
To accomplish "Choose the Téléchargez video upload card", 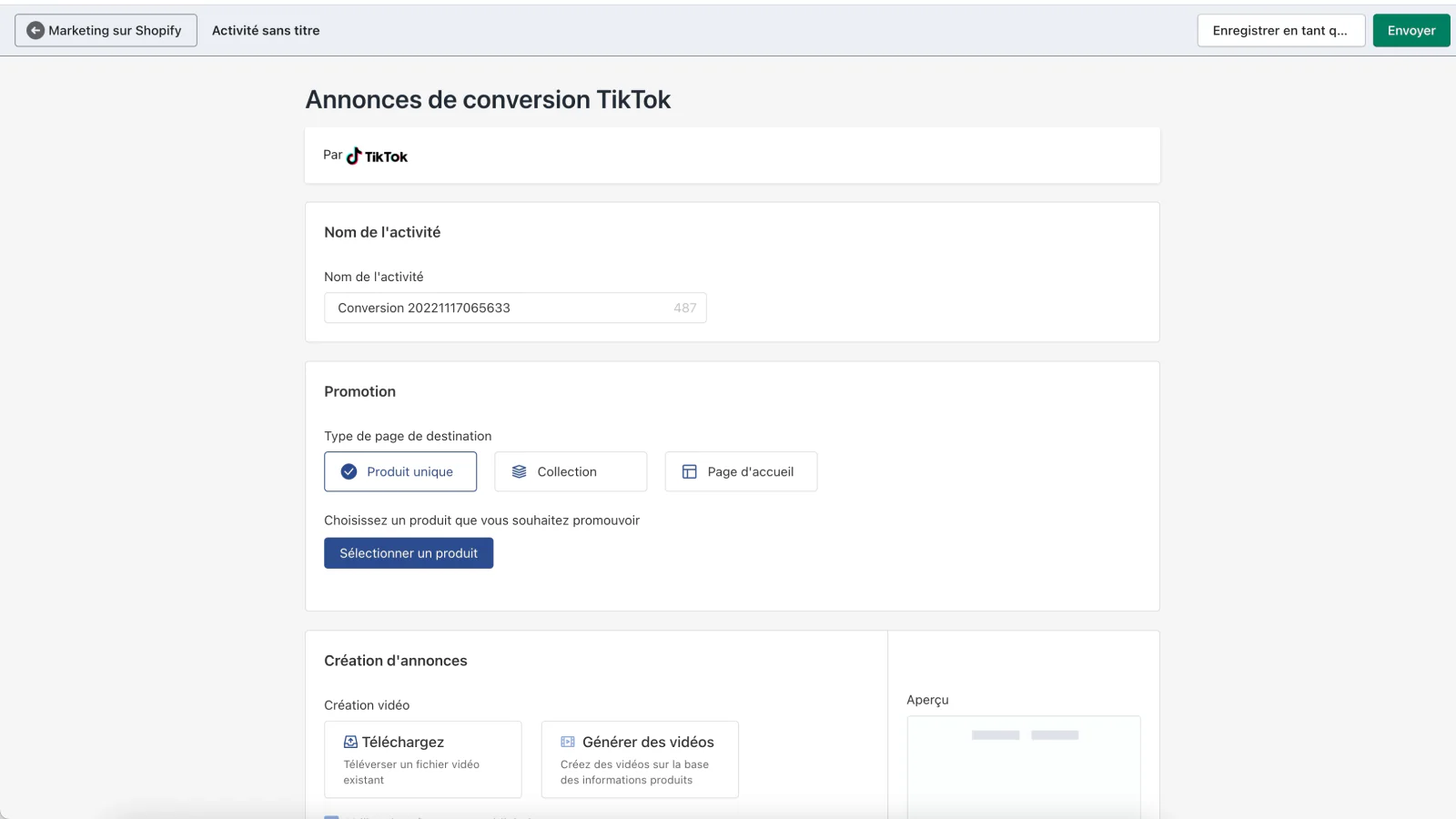I will [423, 760].
